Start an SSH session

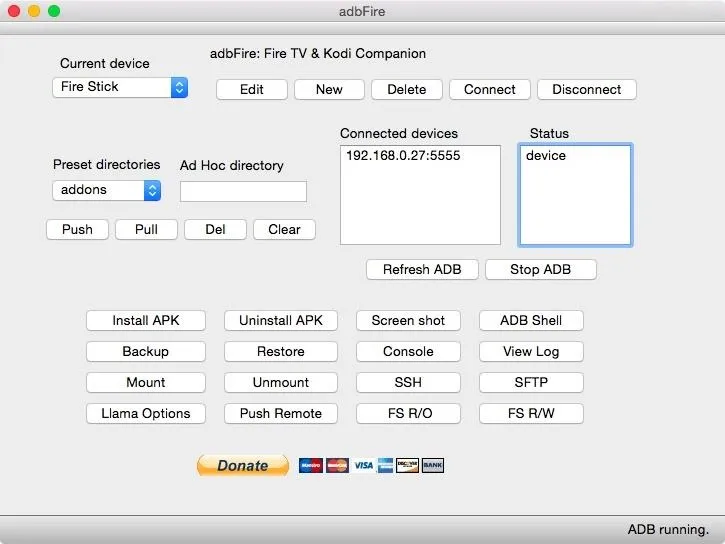(408, 382)
